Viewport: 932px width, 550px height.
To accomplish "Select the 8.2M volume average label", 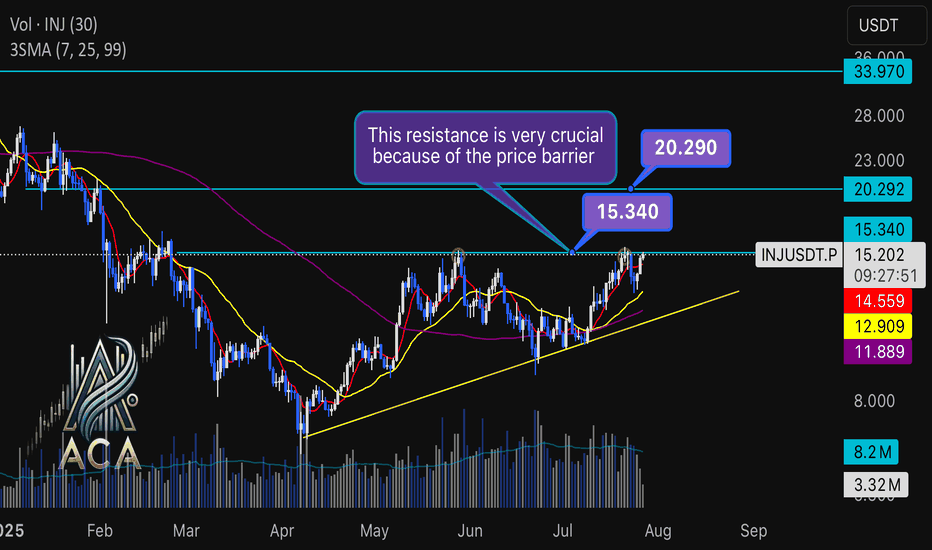I will pyautogui.click(x=871, y=452).
